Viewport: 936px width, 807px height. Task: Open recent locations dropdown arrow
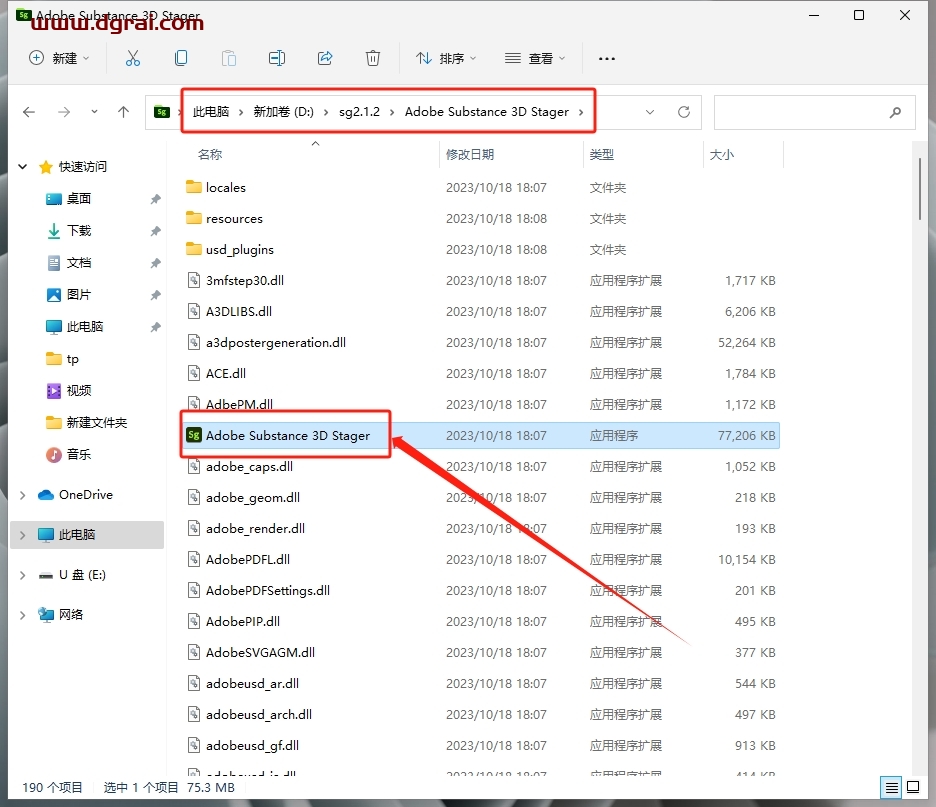94,112
